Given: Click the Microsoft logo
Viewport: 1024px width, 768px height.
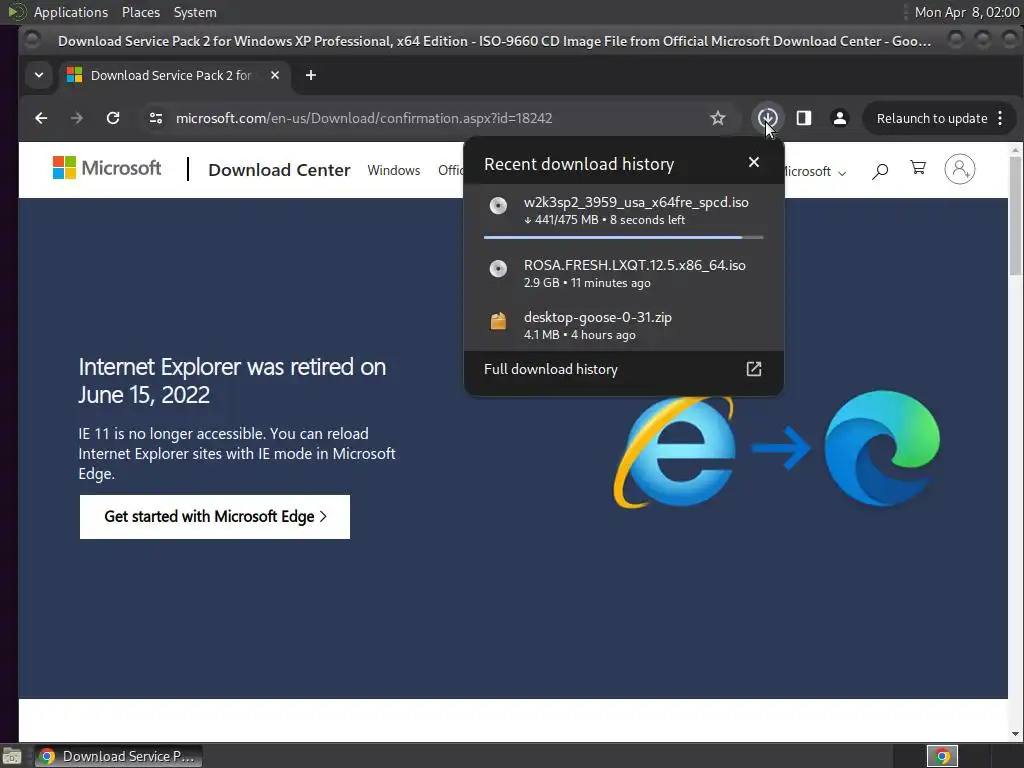Looking at the screenshot, I should tap(106, 168).
